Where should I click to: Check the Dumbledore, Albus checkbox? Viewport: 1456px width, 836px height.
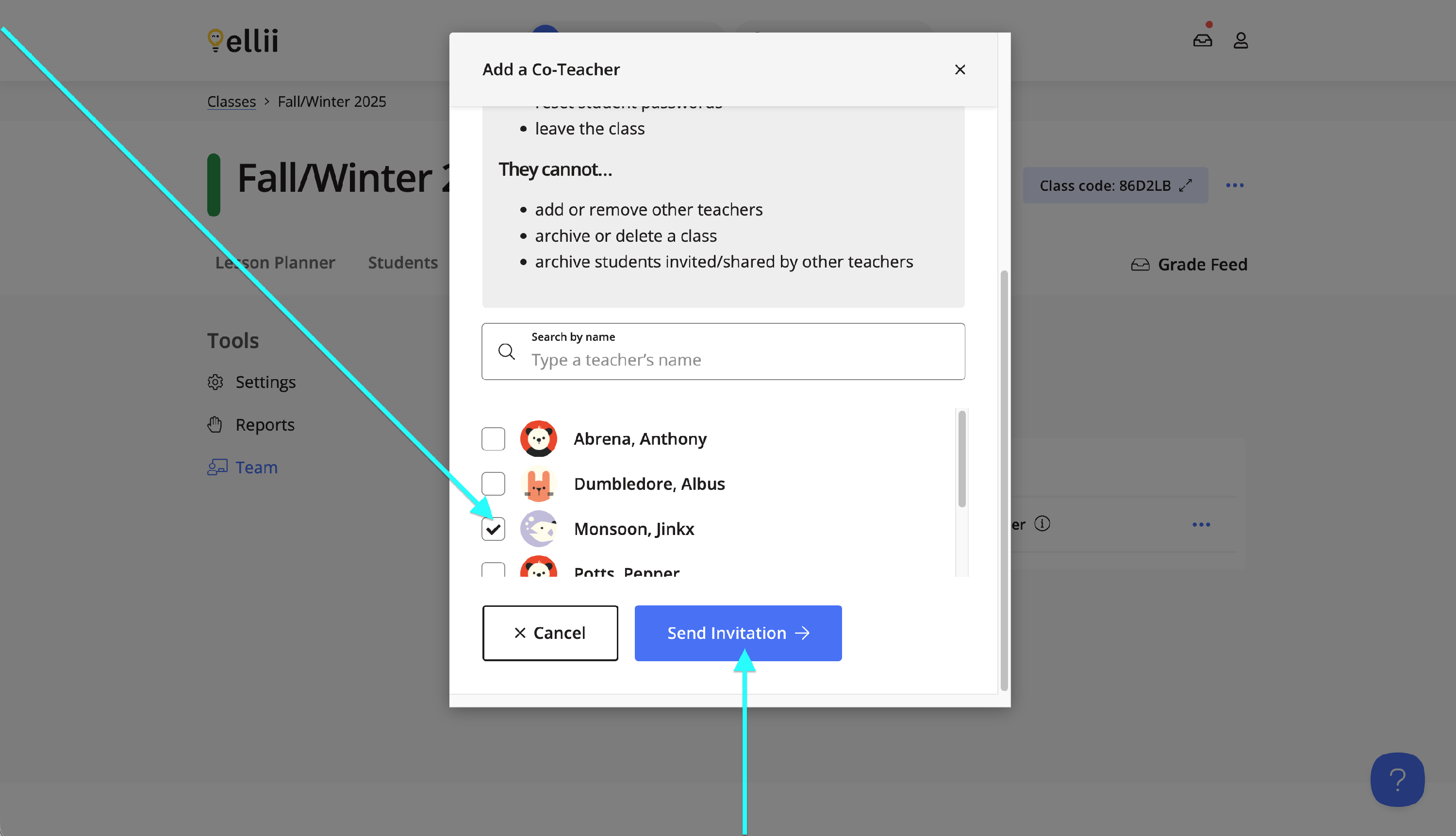click(493, 484)
